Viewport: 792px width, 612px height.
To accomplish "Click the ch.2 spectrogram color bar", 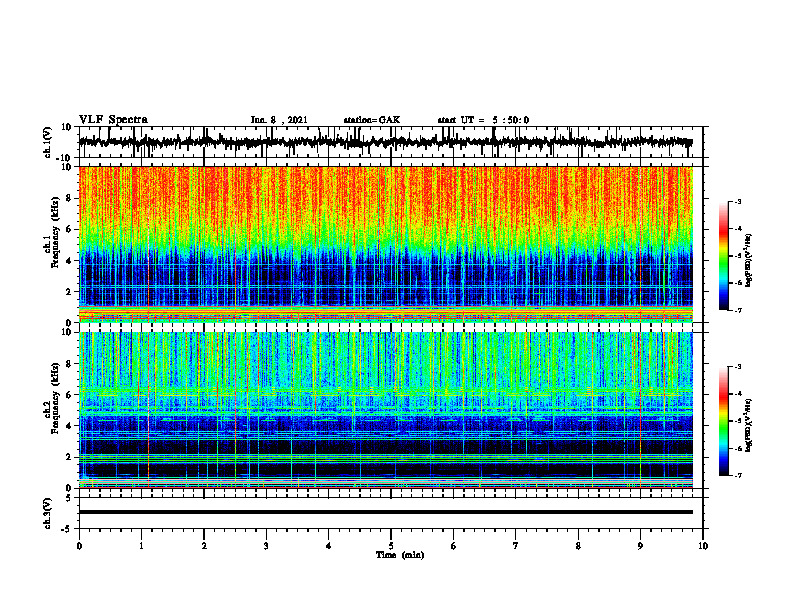I will click(723, 421).
